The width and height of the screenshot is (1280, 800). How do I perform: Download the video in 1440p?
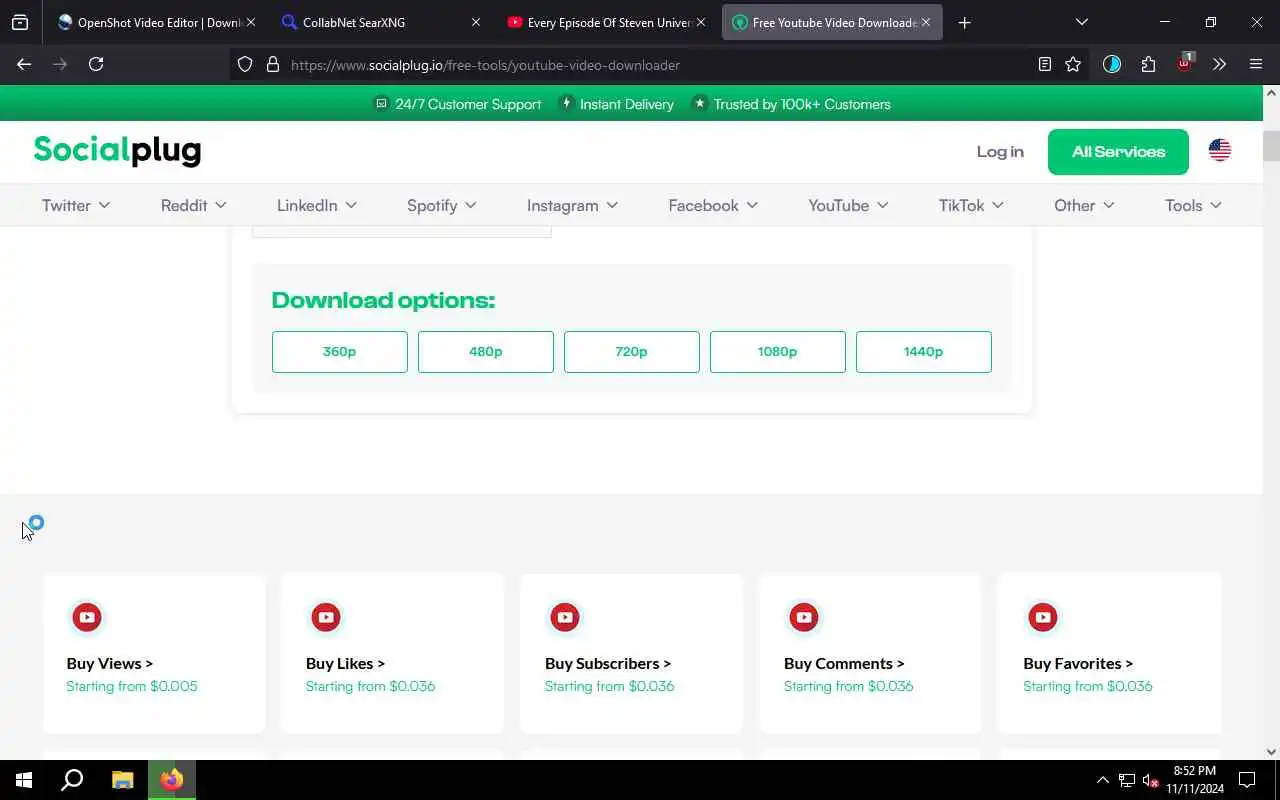(924, 352)
